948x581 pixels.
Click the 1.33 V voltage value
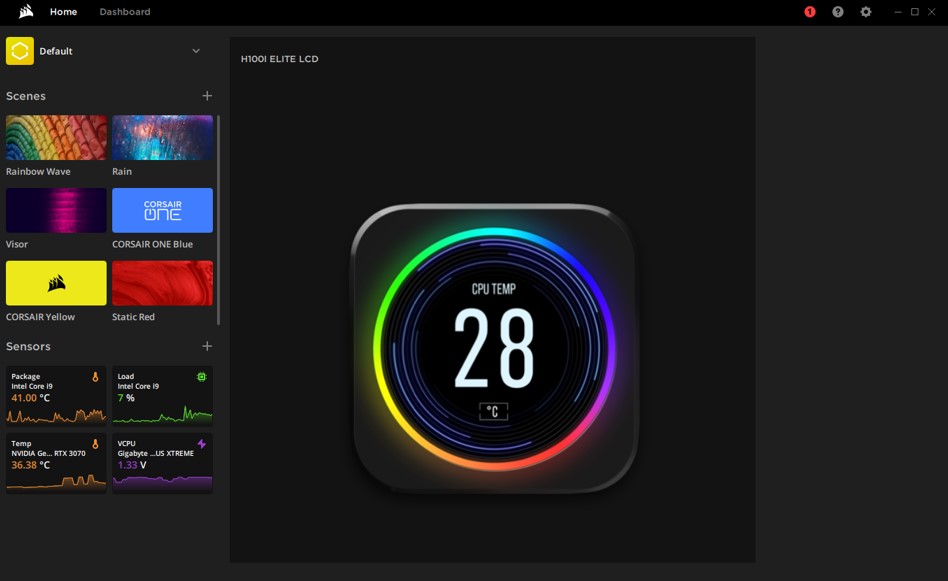[132, 465]
